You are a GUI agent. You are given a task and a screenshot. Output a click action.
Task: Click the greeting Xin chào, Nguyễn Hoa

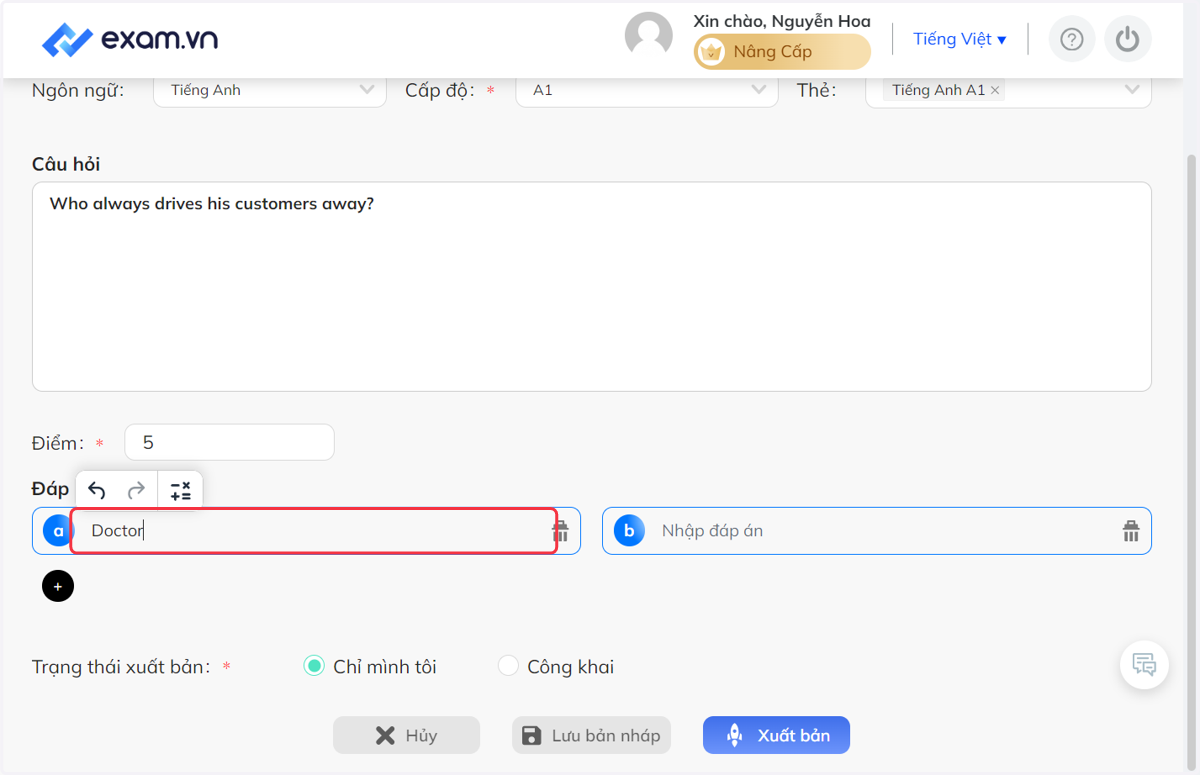782,21
